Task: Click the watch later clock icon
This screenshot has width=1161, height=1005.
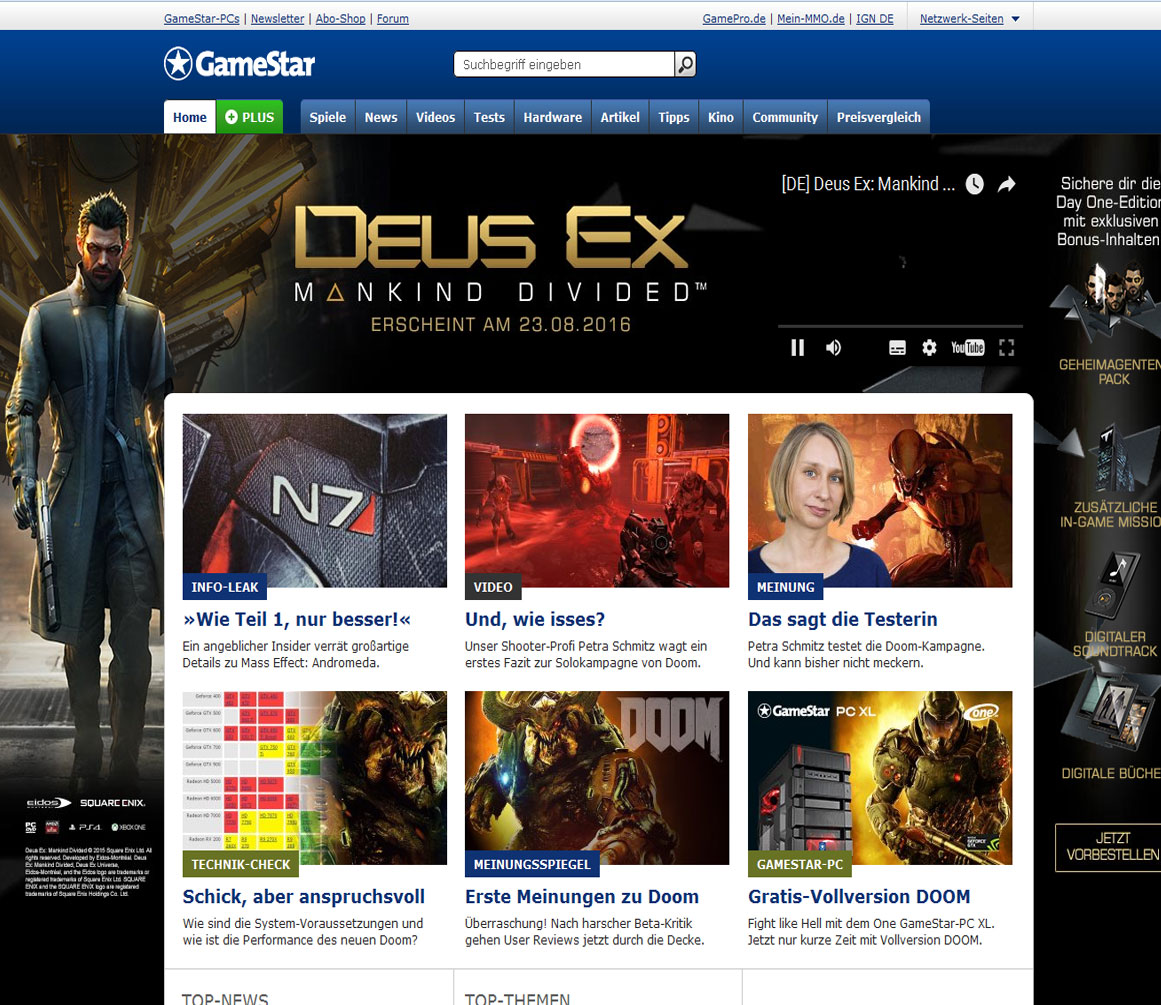Action: click(974, 184)
